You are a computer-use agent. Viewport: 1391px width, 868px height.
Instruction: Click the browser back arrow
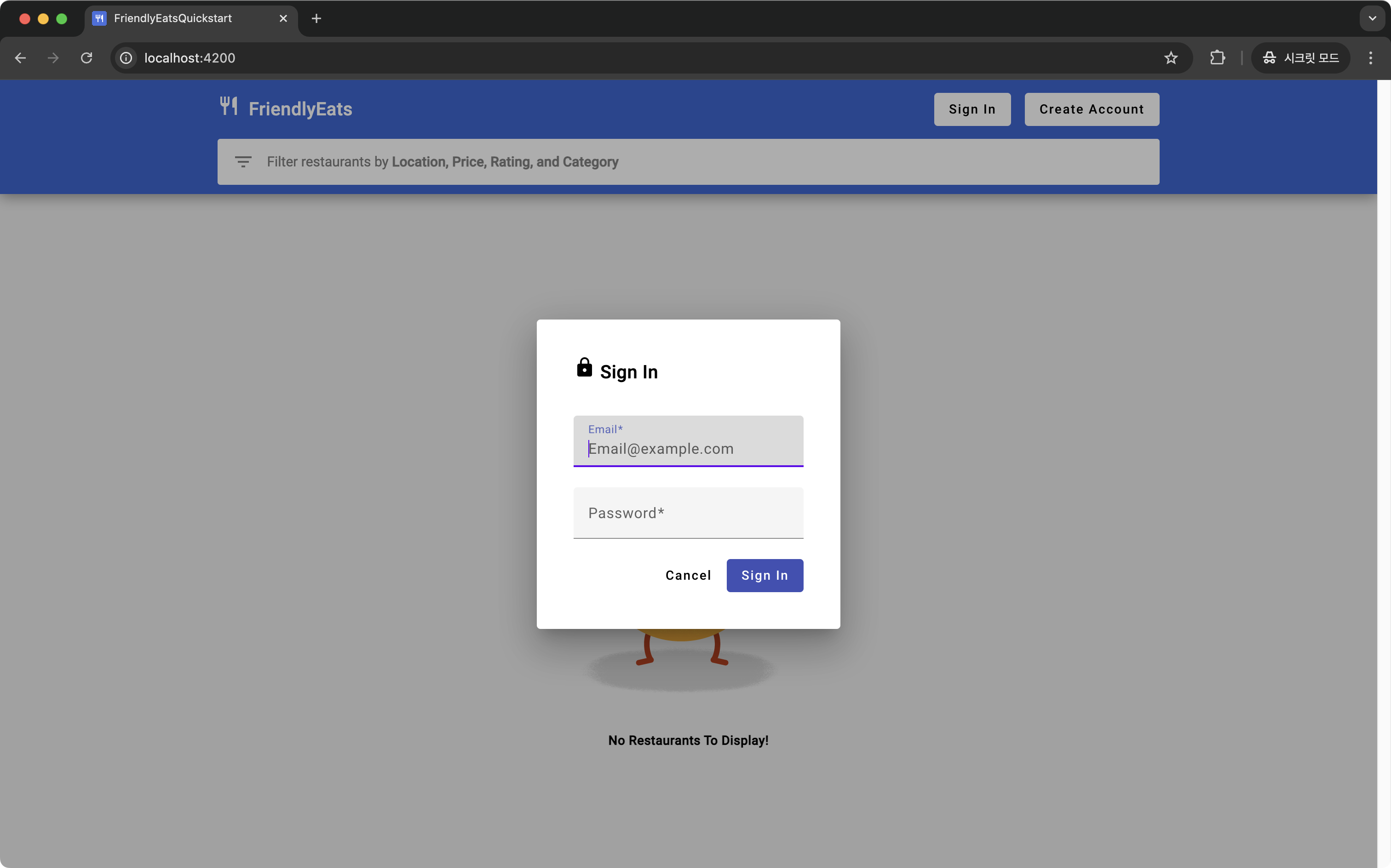pos(21,58)
